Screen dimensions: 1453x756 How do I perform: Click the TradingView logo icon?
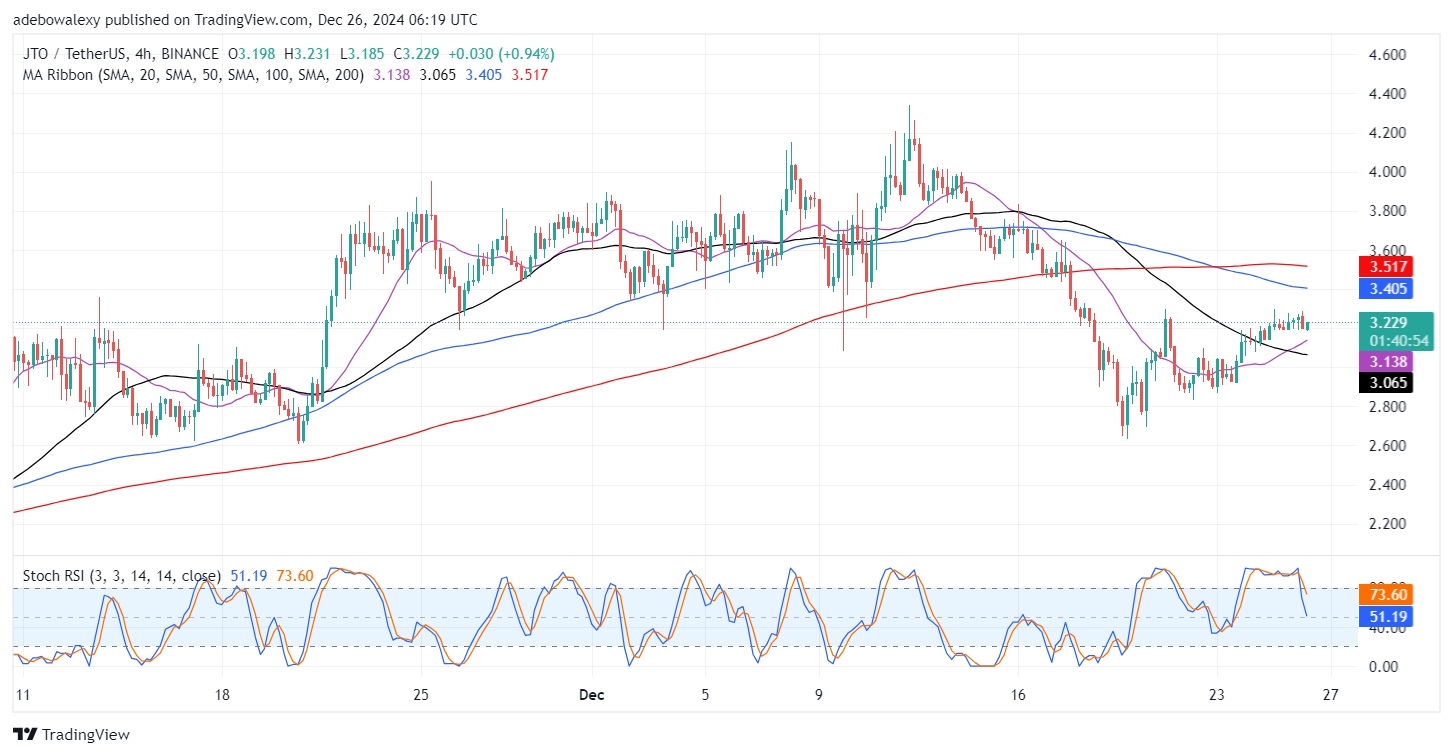26,735
